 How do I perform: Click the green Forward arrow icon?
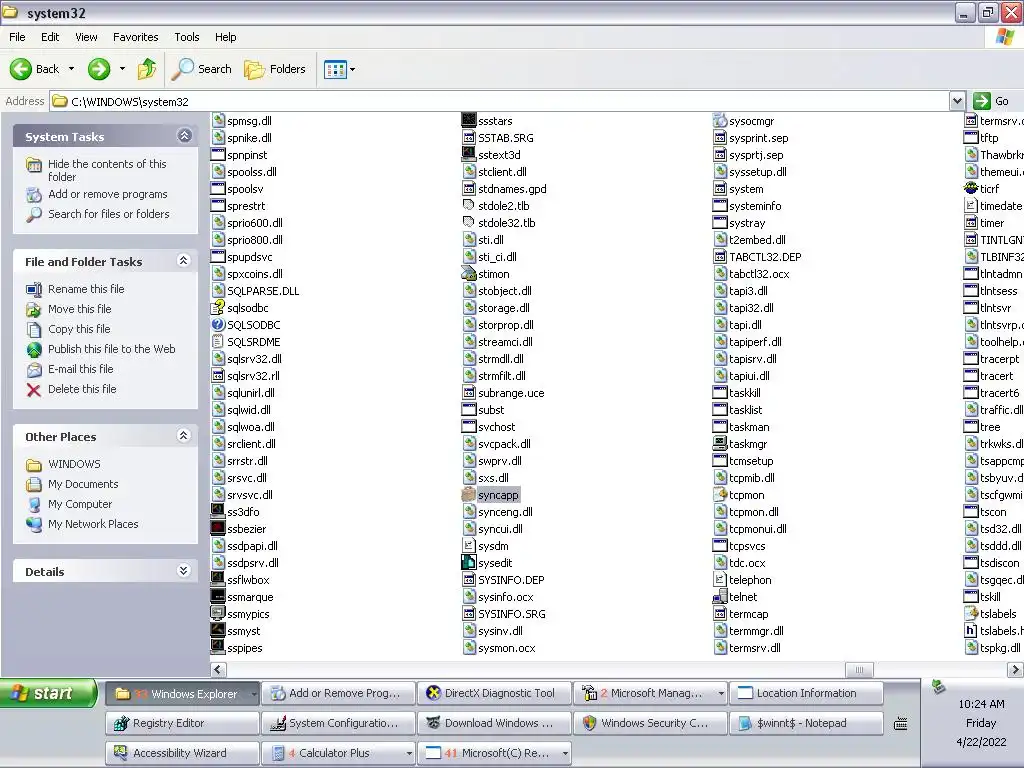[99, 69]
